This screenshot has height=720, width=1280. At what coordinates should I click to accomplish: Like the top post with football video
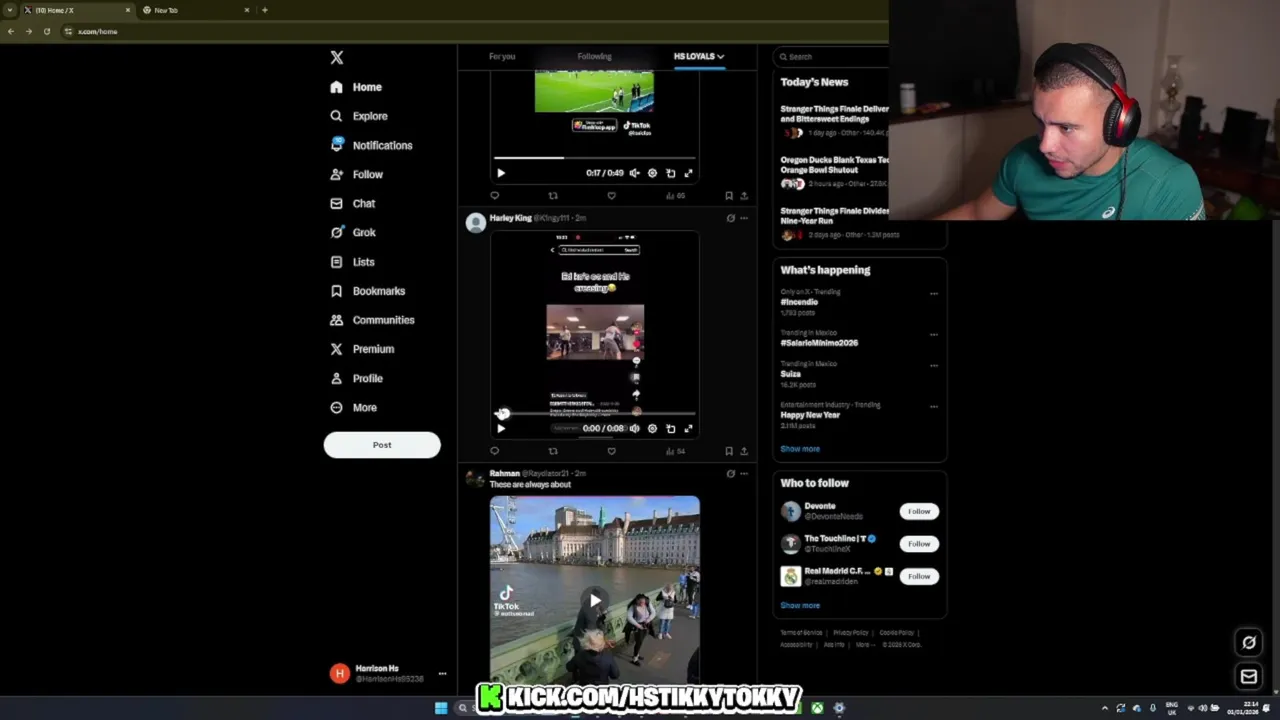(x=611, y=196)
